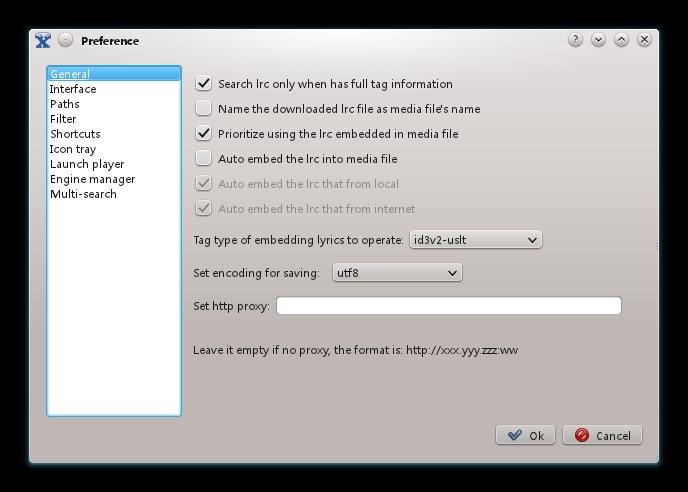Image resolution: width=688 pixels, height=492 pixels.
Task: Click the round pin button beside Preference title
Action: [x=65, y=40]
